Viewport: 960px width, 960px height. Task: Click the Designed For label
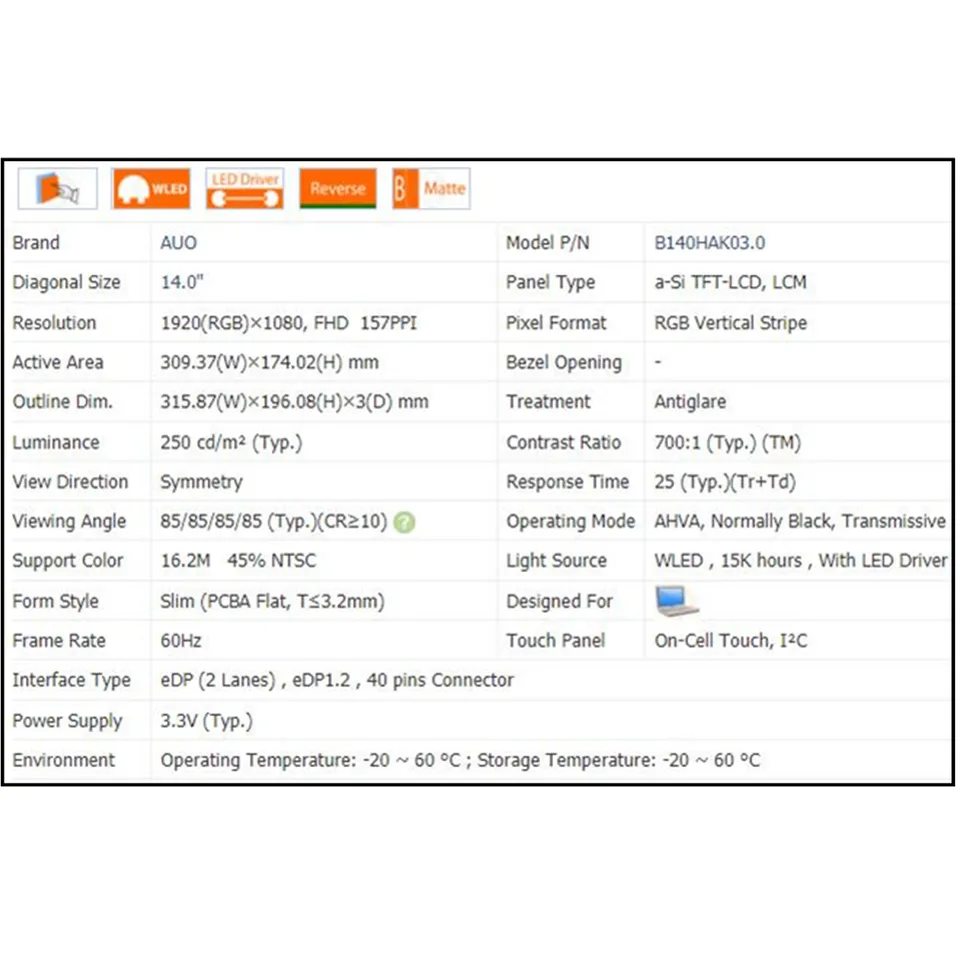pos(560,601)
